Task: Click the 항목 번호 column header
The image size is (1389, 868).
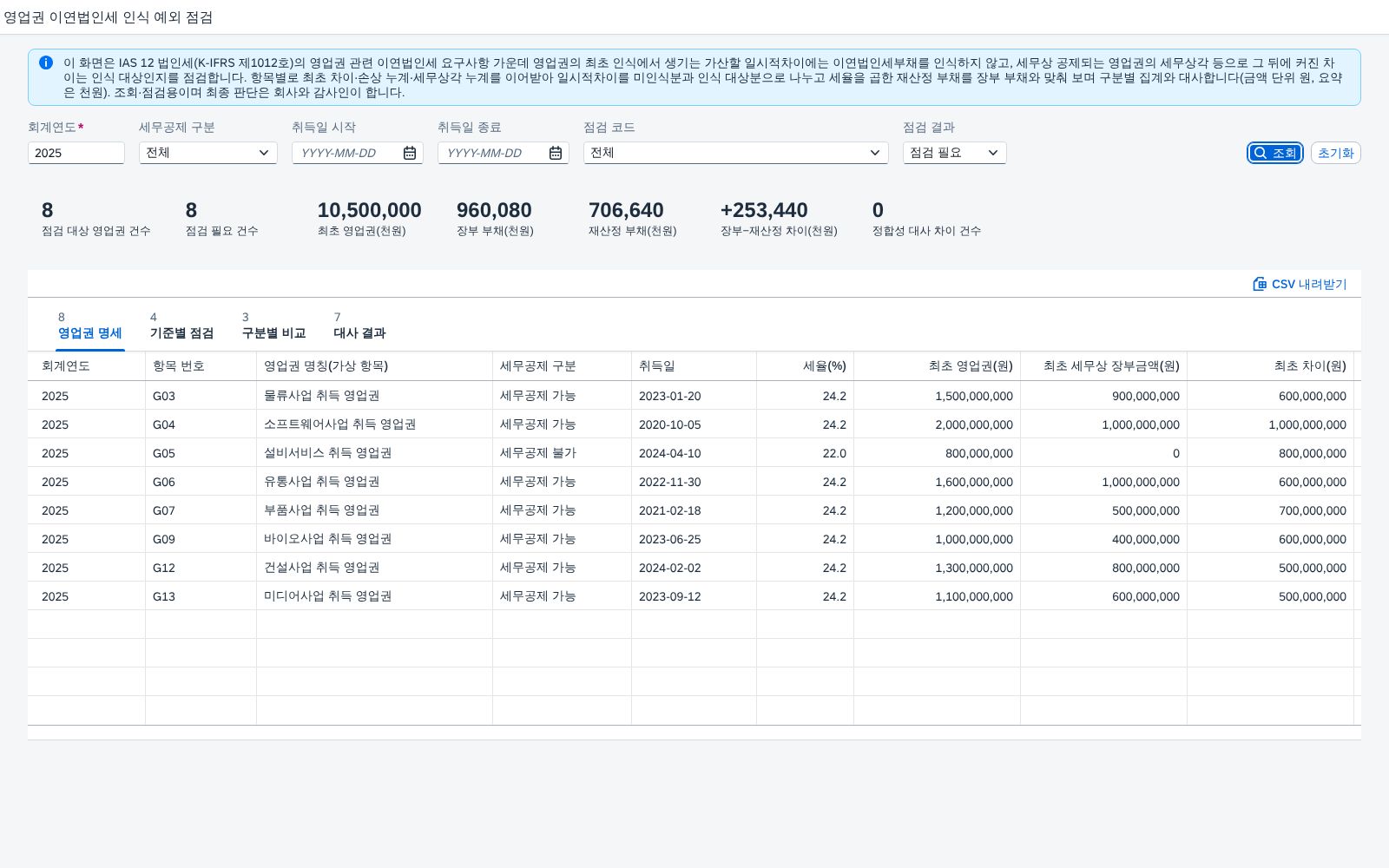Action: pyautogui.click(x=201, y=366)
